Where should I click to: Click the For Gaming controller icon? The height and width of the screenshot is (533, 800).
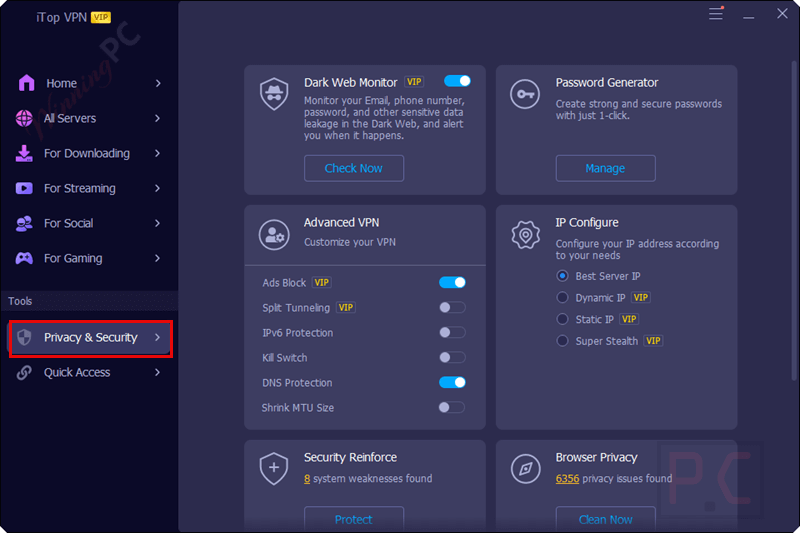(24, 258)
